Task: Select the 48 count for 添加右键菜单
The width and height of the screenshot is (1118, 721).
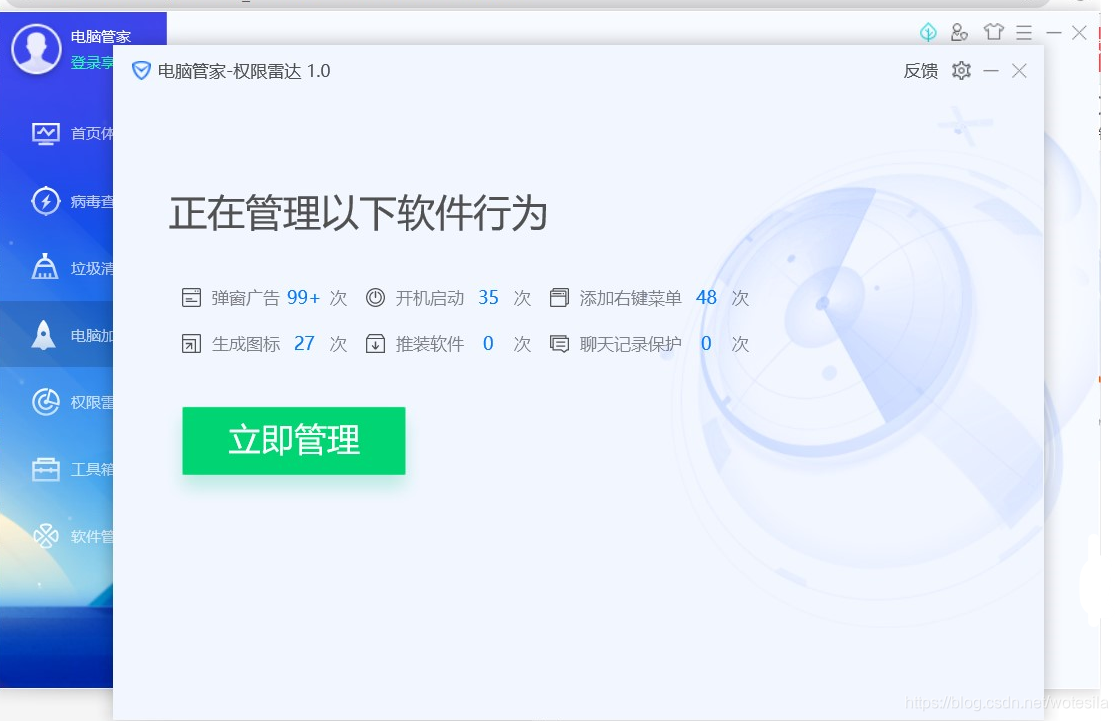Action: coord(706,297)
